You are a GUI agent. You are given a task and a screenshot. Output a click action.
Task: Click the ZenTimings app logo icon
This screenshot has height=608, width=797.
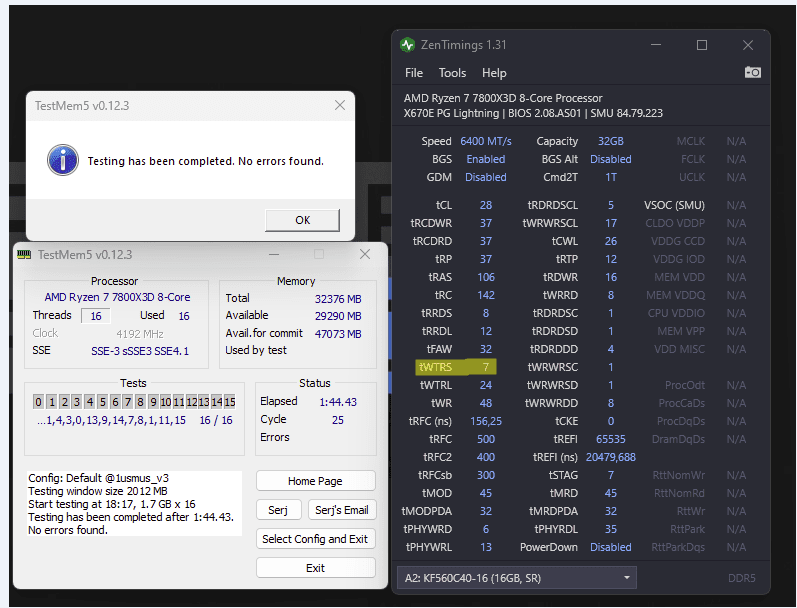pyautogui.click(x=407, y=45)
